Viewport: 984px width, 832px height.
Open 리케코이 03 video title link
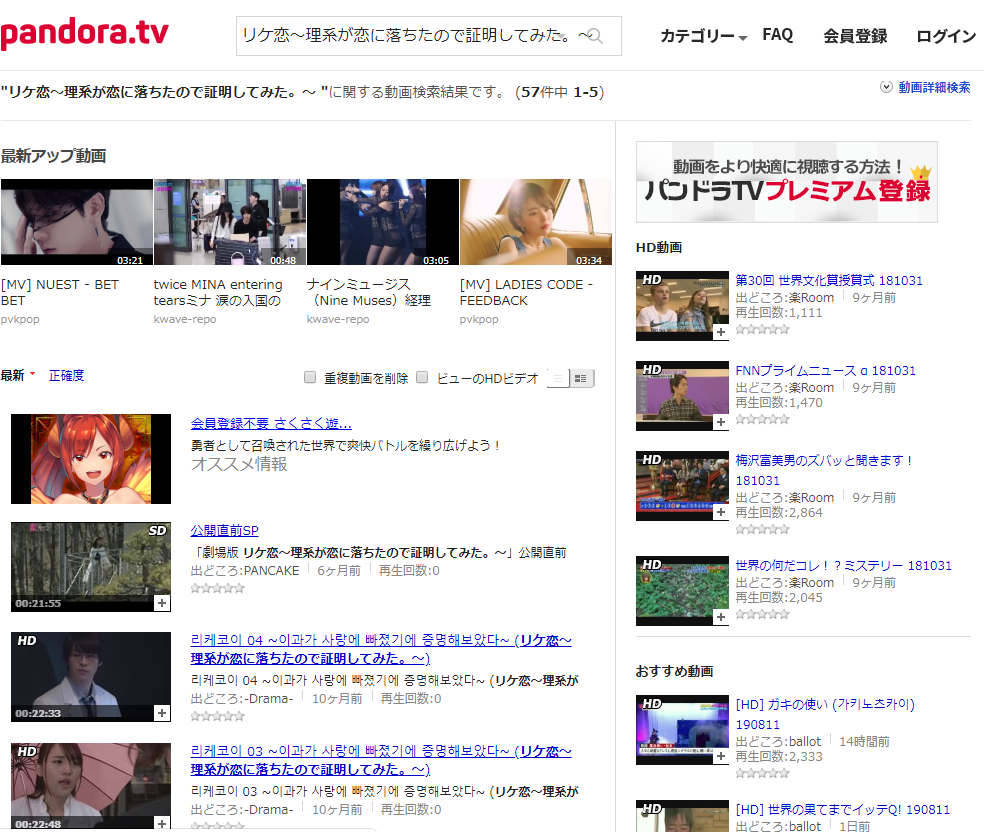pos(381,760)
